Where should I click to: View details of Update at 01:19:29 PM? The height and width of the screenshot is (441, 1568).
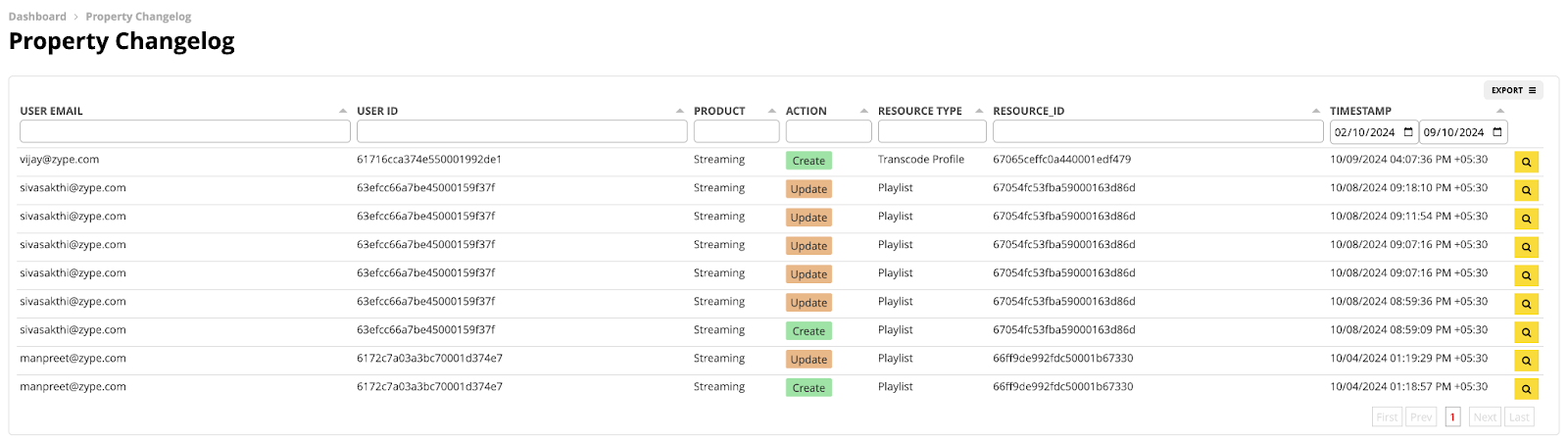1526,361
